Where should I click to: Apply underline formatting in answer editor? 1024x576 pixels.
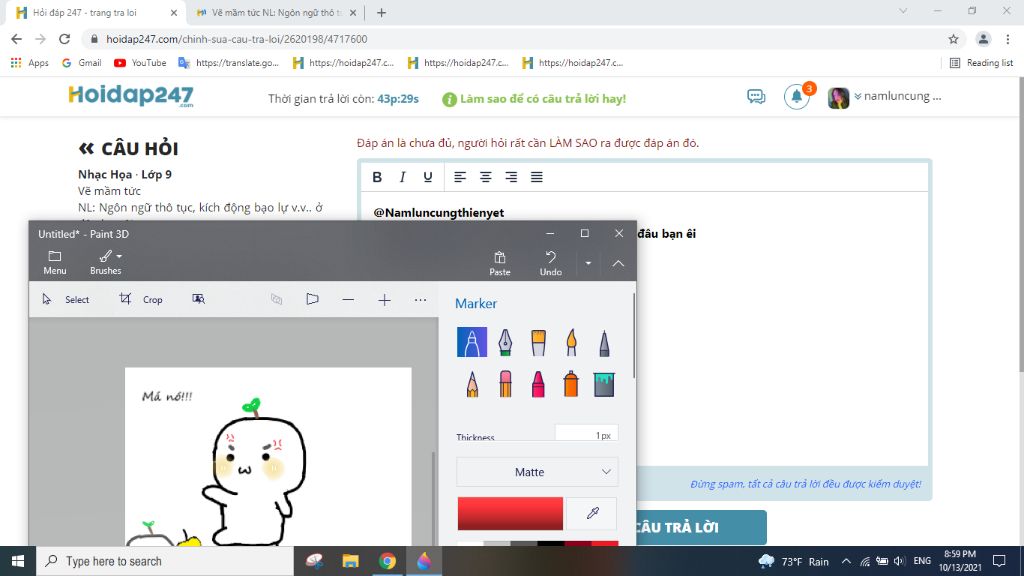tap(428, 177)
